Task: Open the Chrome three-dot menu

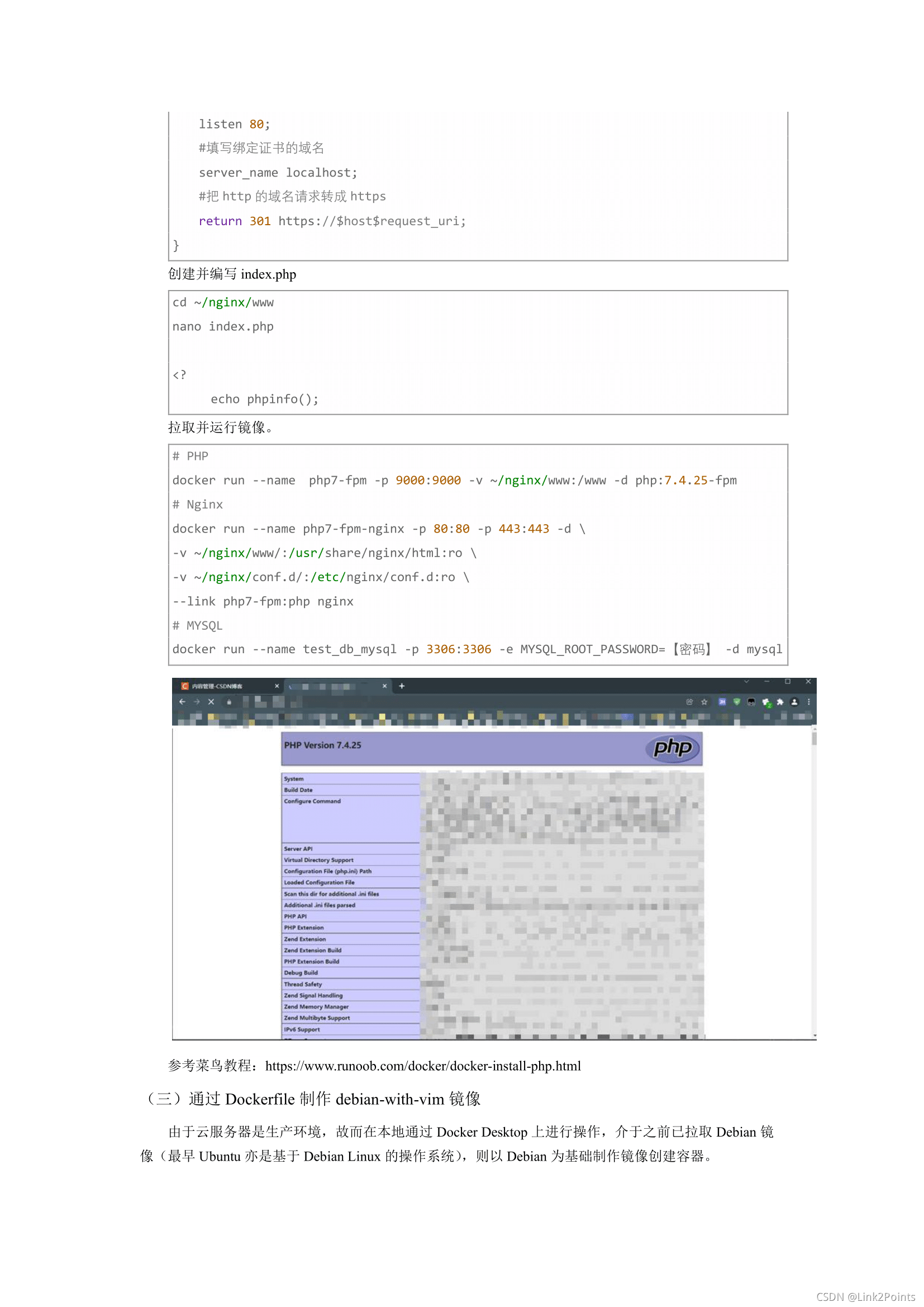Action: 808,702
